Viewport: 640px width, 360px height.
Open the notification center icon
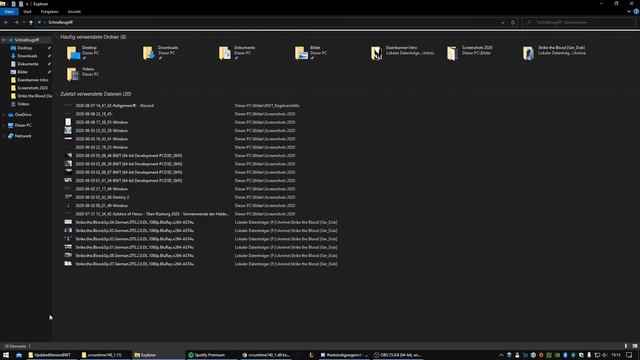(630, 355)
